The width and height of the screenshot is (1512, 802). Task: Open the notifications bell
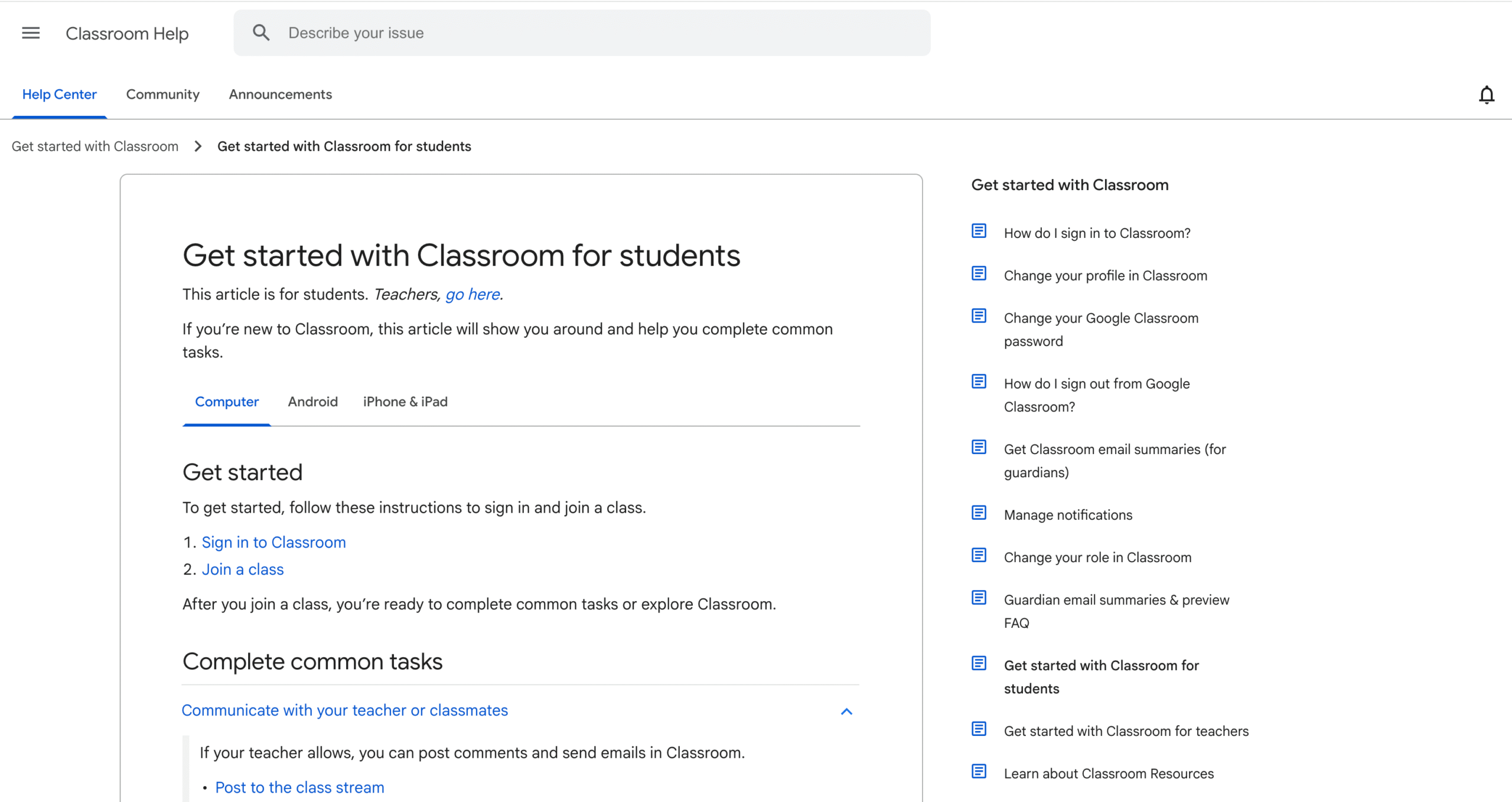coord(1486,95)
